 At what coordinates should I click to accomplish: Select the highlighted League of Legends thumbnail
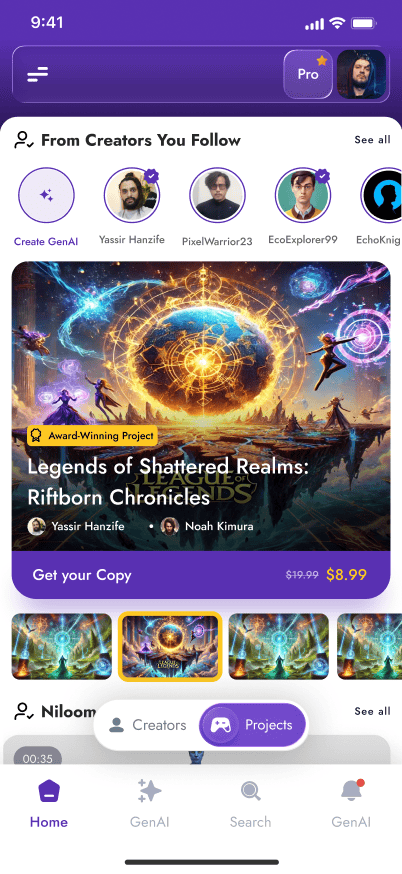pos(170,646)
